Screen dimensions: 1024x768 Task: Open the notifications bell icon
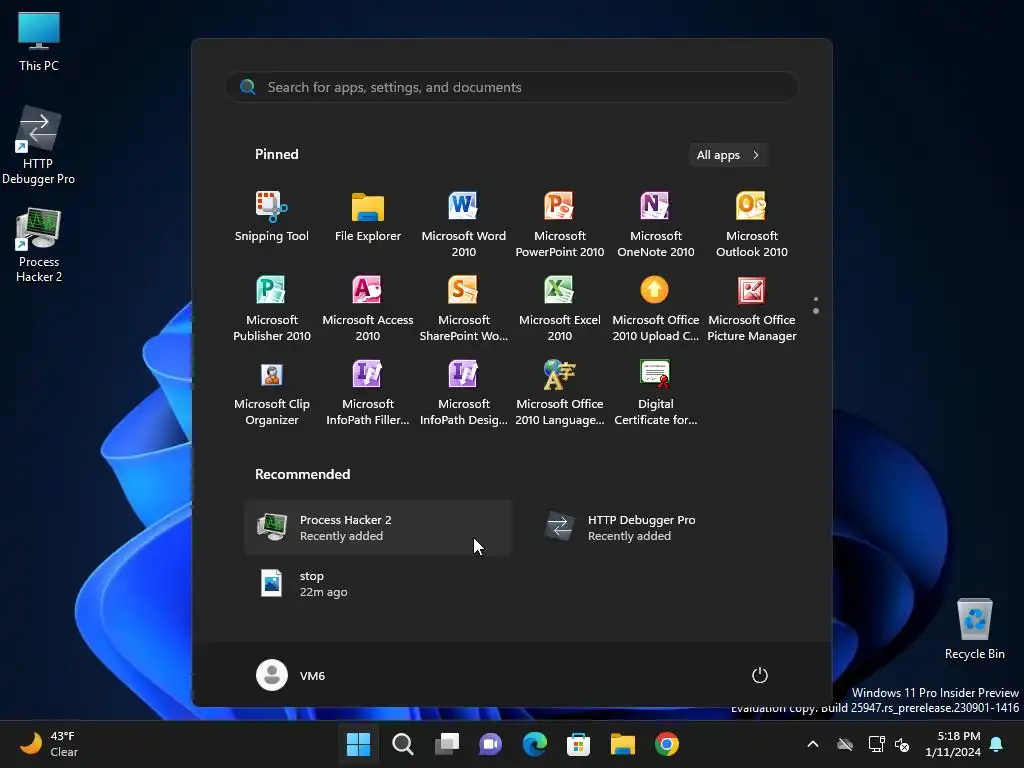[x=997, y=744]
